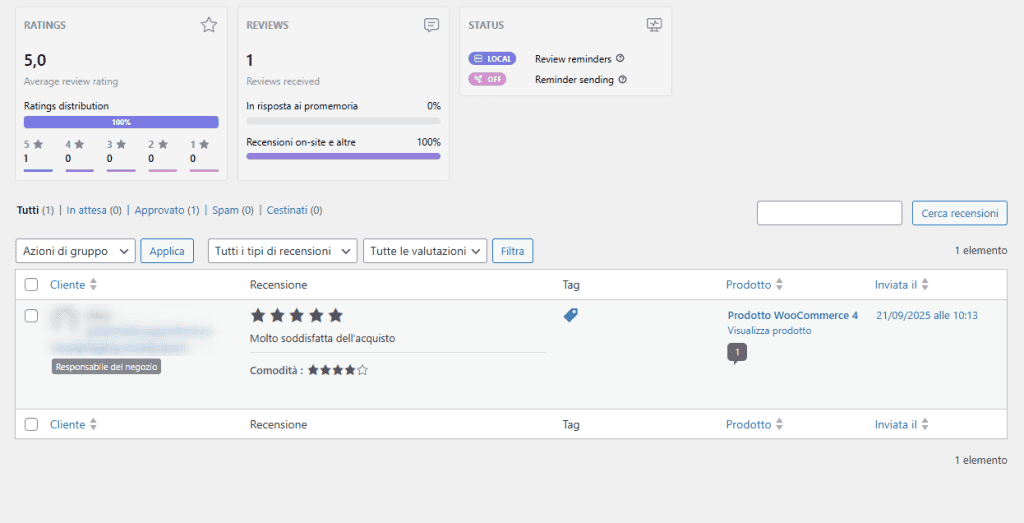This screenshot has width=1024, height=523.
Task: Click the Average review rating label
Action: tap(71, 82)
